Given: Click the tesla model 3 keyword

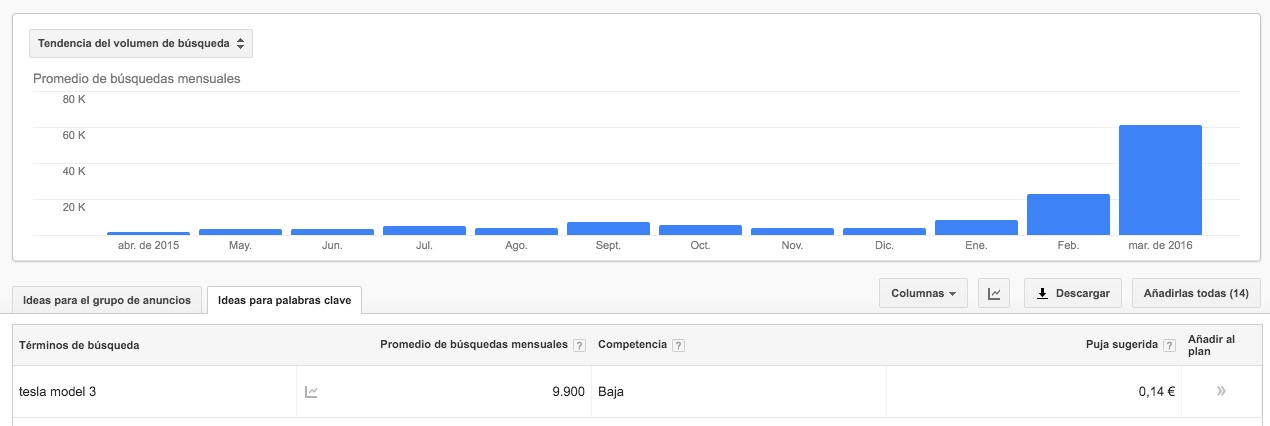Looking at the screenshot, I should click(x=58, y=392).
